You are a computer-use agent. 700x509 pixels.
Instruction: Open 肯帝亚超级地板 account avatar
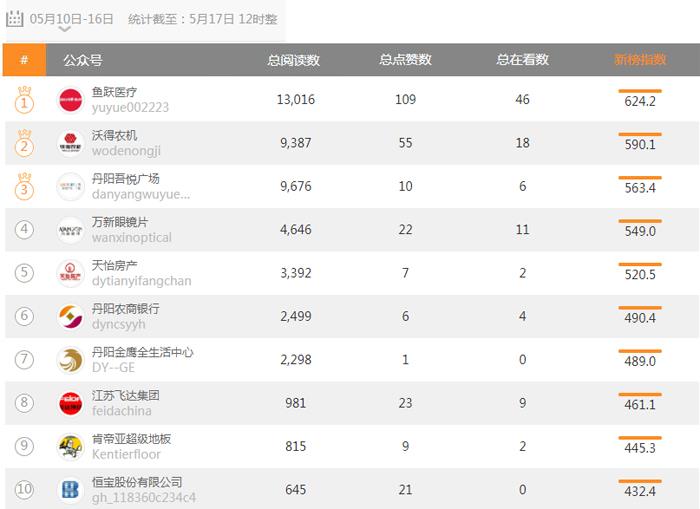pyautogui.click(x=71, y=446)
